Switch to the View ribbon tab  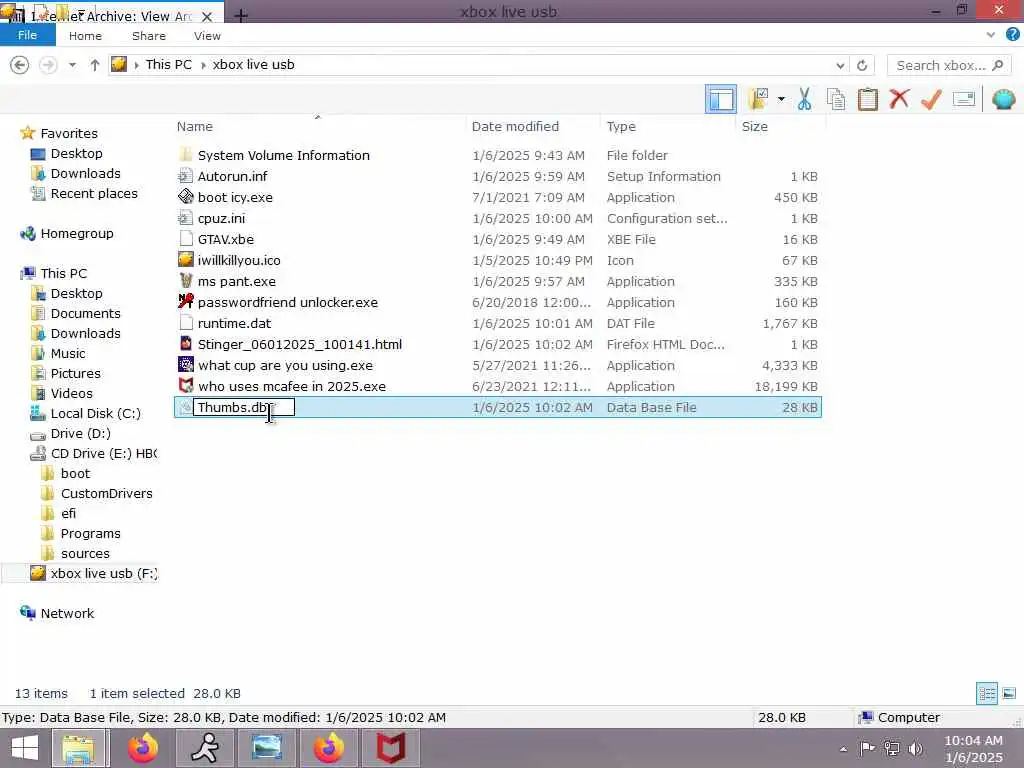pos(207,36)
